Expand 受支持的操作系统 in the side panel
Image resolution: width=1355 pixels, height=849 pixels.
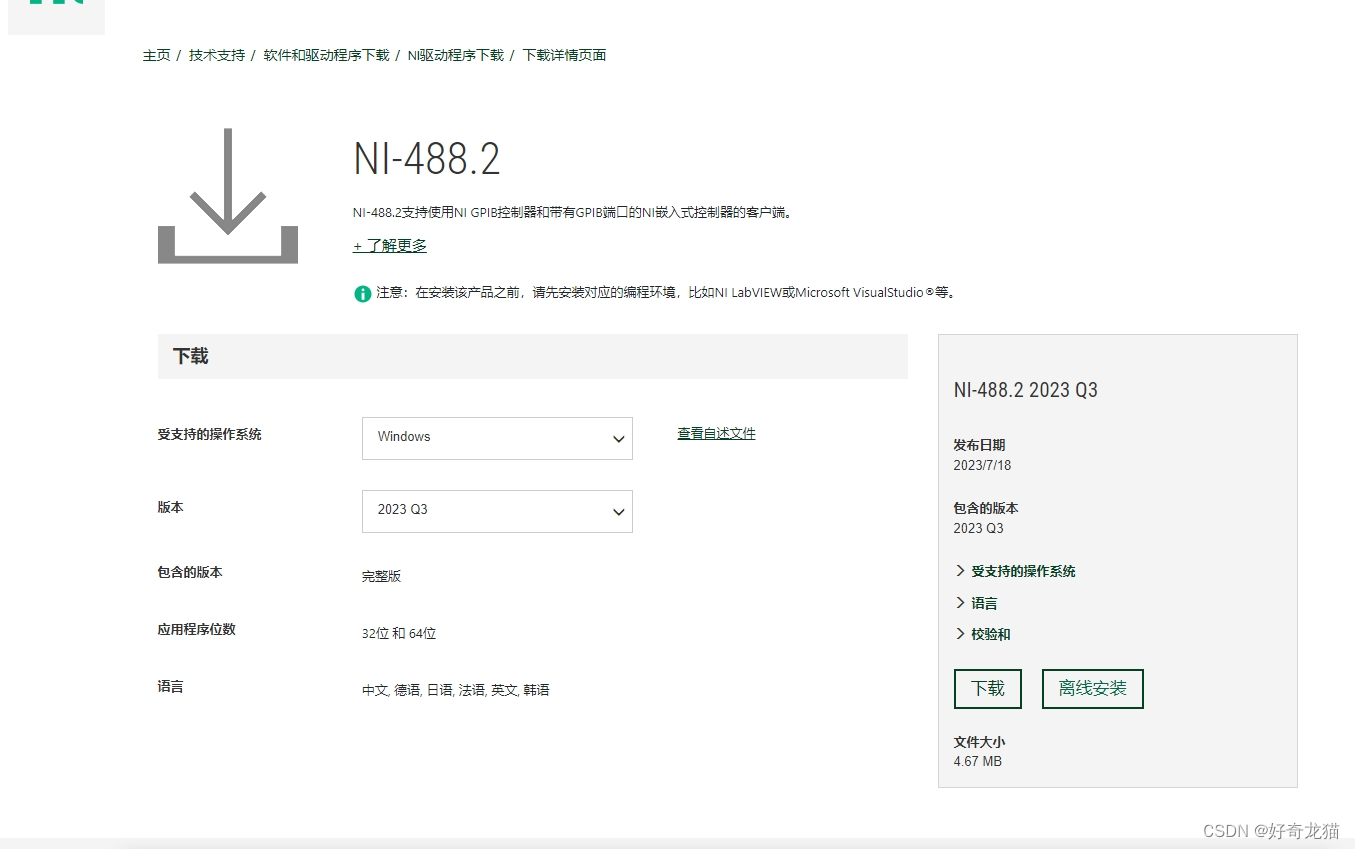point(1015,571)
